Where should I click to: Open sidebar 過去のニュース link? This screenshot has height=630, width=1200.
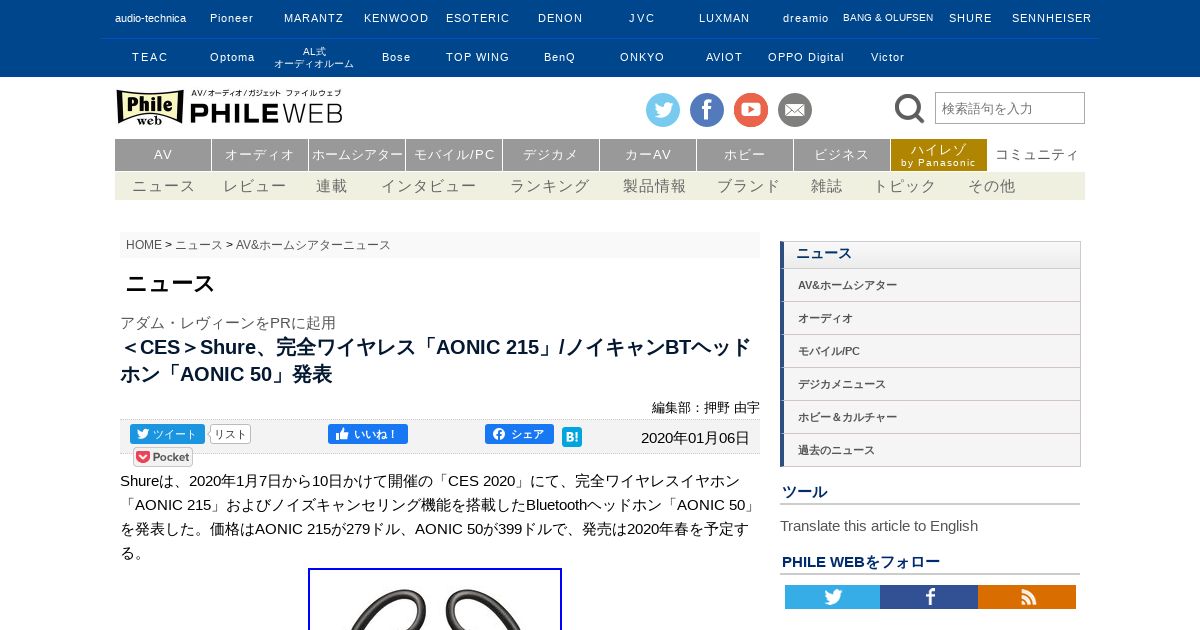pos(930,450)
